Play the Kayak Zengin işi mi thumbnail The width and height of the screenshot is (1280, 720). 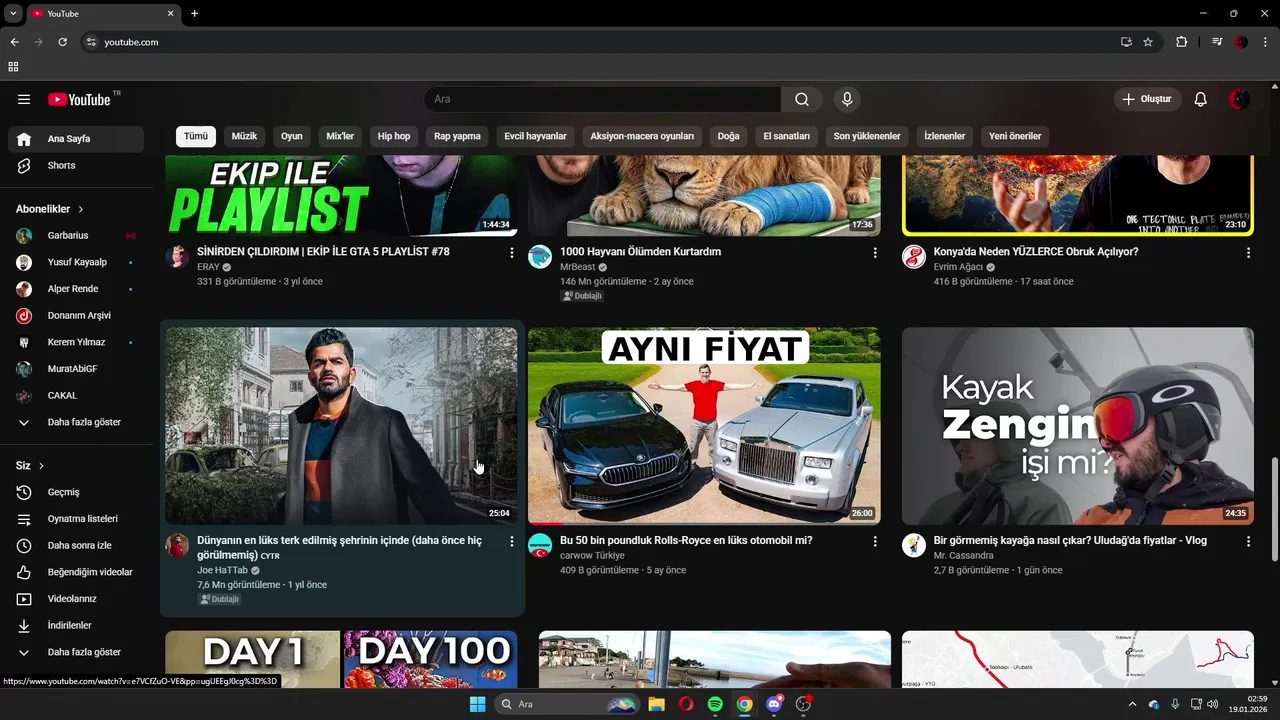(x=1078, y=426)
